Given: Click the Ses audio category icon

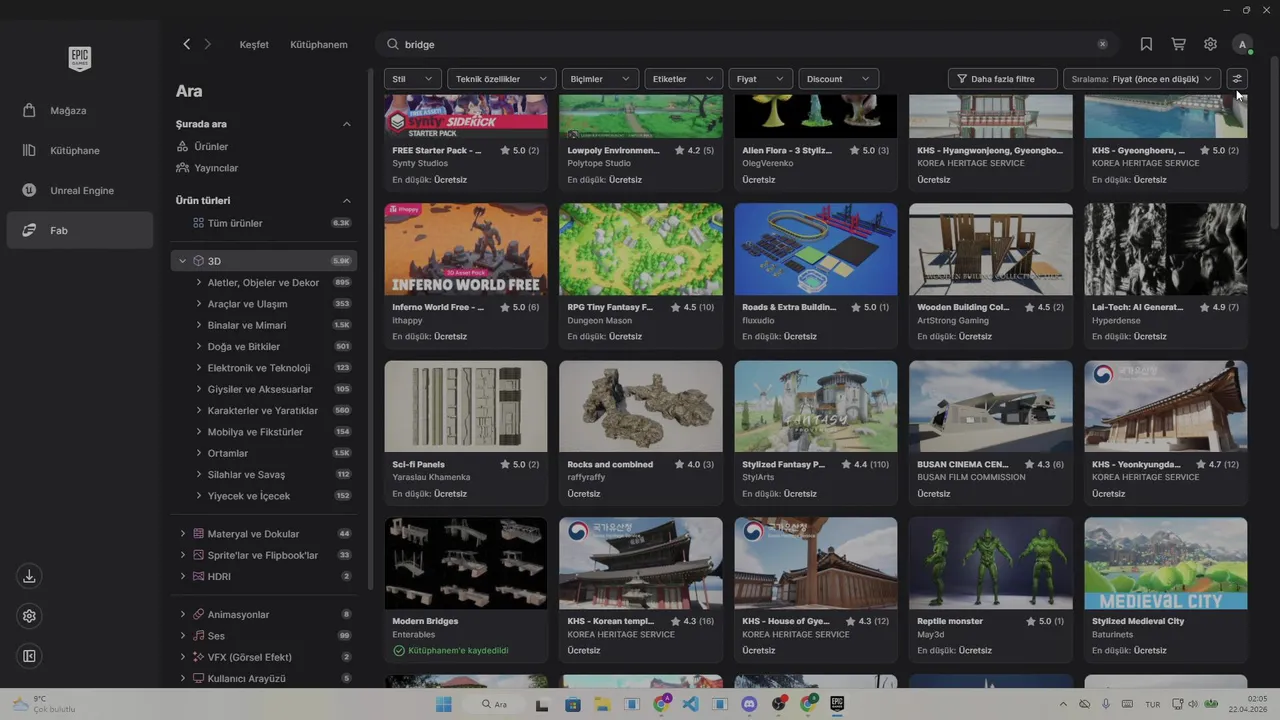Looking at the screenshot, I should (199, 636).
